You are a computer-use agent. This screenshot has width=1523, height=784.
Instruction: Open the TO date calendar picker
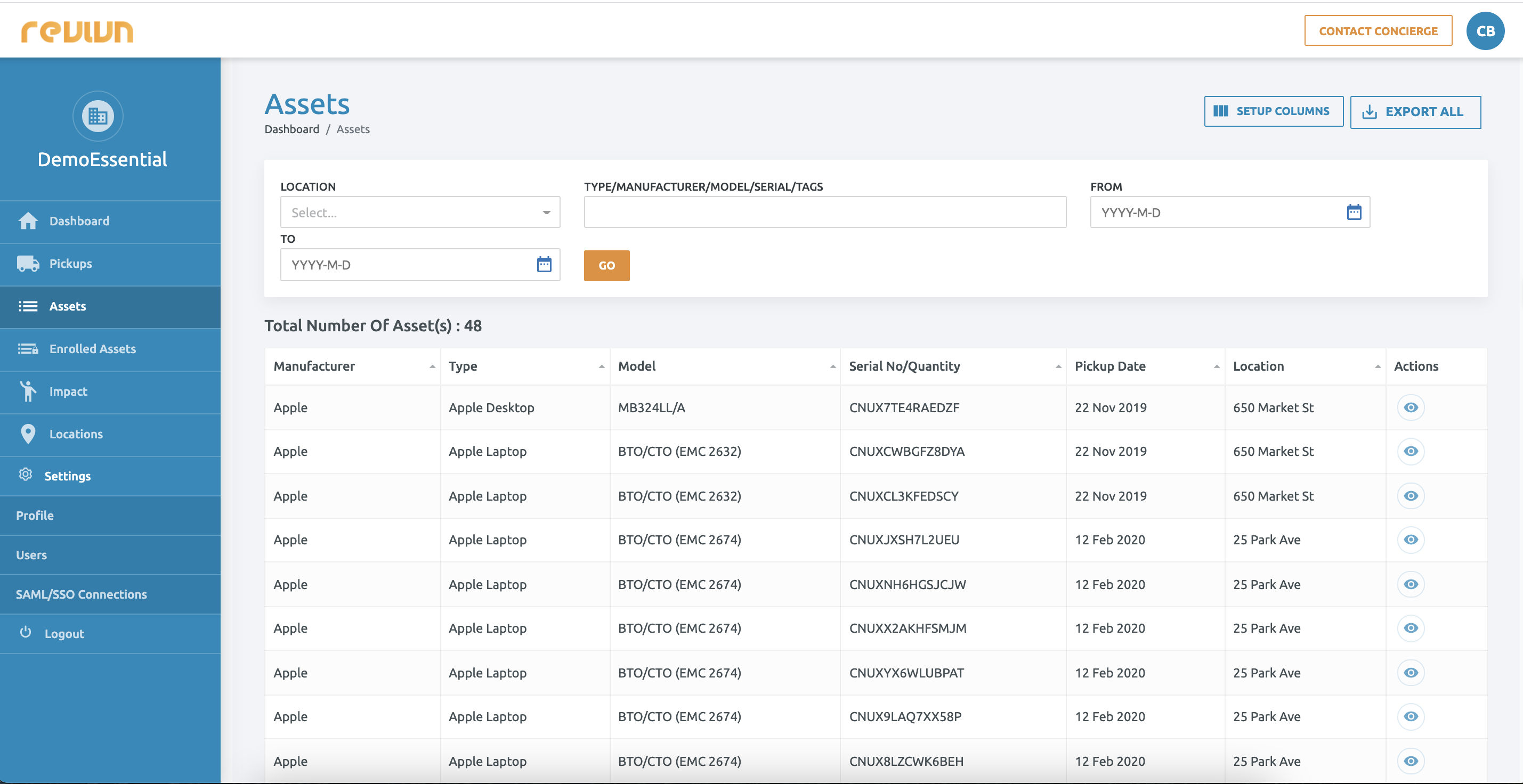pyautogui.click(x=544, y=264)
